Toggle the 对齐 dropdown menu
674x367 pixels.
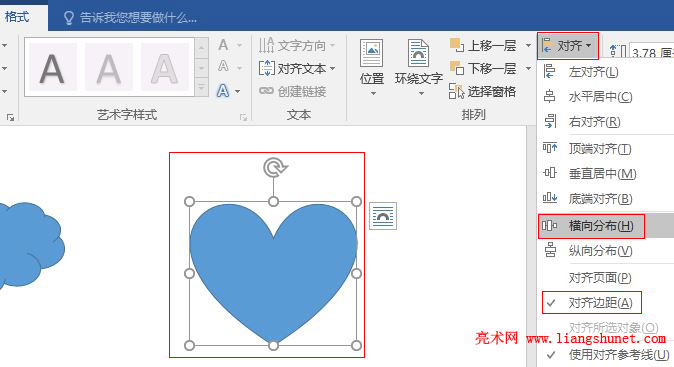(567, 46)
